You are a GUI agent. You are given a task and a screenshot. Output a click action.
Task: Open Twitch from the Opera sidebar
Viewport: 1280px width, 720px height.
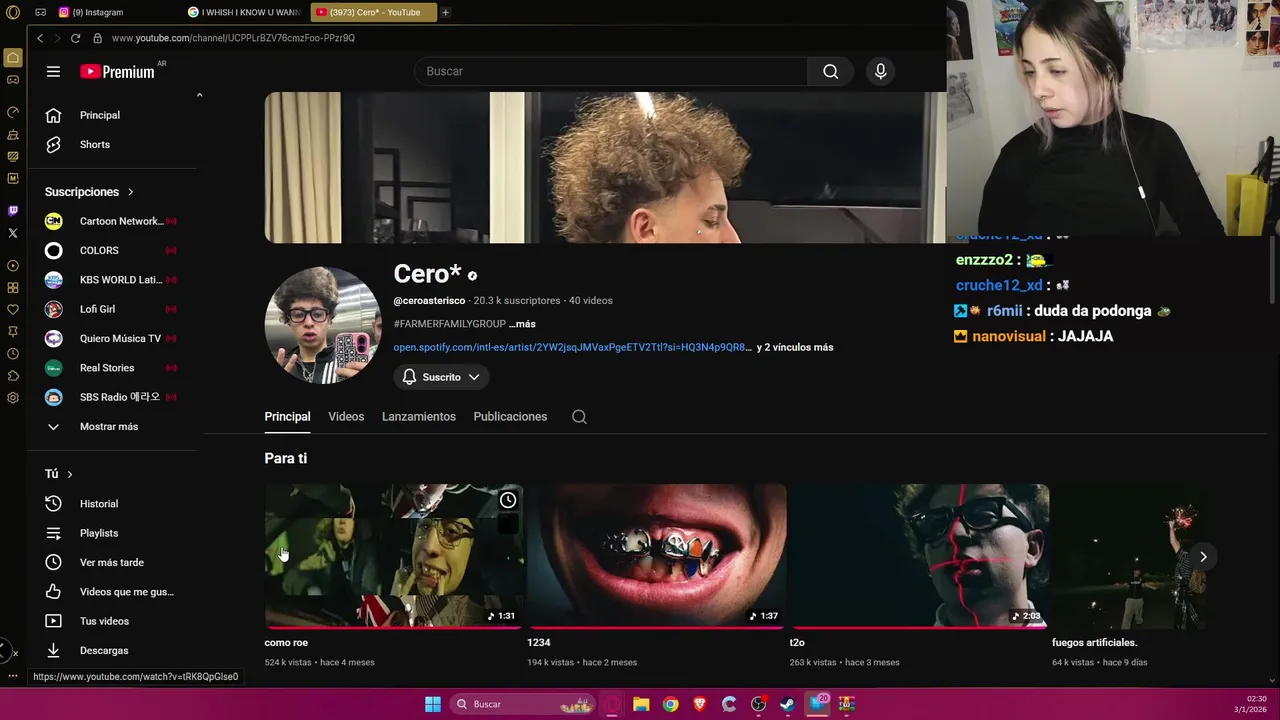(13, 210)
